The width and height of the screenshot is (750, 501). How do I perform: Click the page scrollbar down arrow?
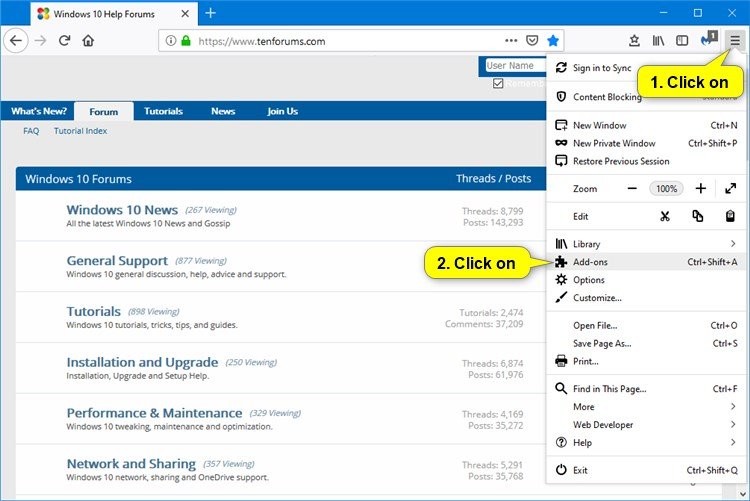point(743,493)
